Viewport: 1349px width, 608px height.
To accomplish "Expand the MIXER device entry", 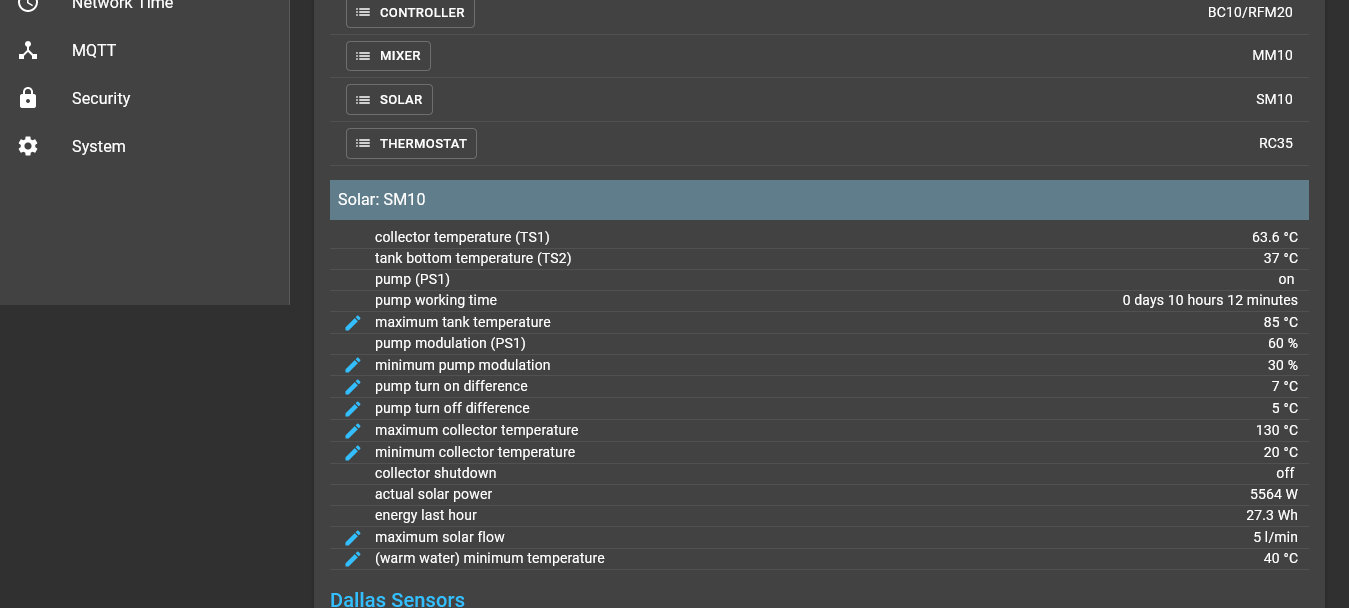I will tap(388, 56).
